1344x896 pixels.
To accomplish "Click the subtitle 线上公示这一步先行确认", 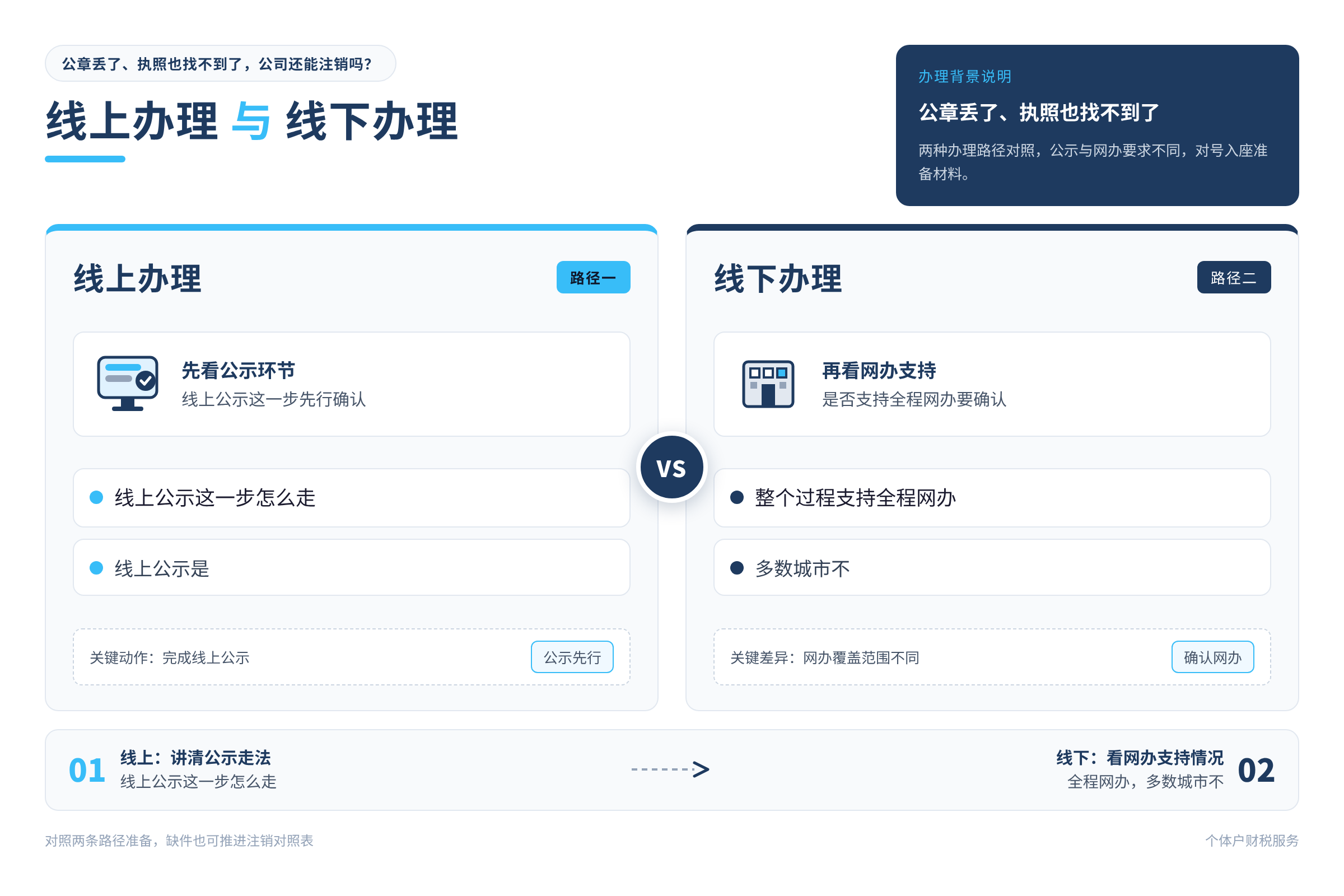I will (274, 399).
